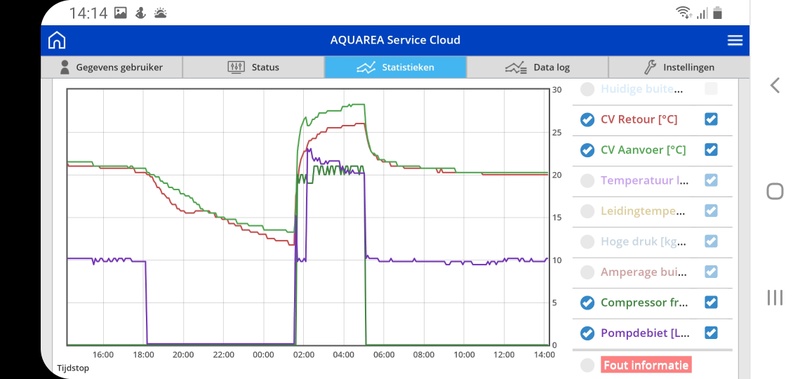Tap the image notification icon in status bar
800x379 pixels.
click(120, 13)
